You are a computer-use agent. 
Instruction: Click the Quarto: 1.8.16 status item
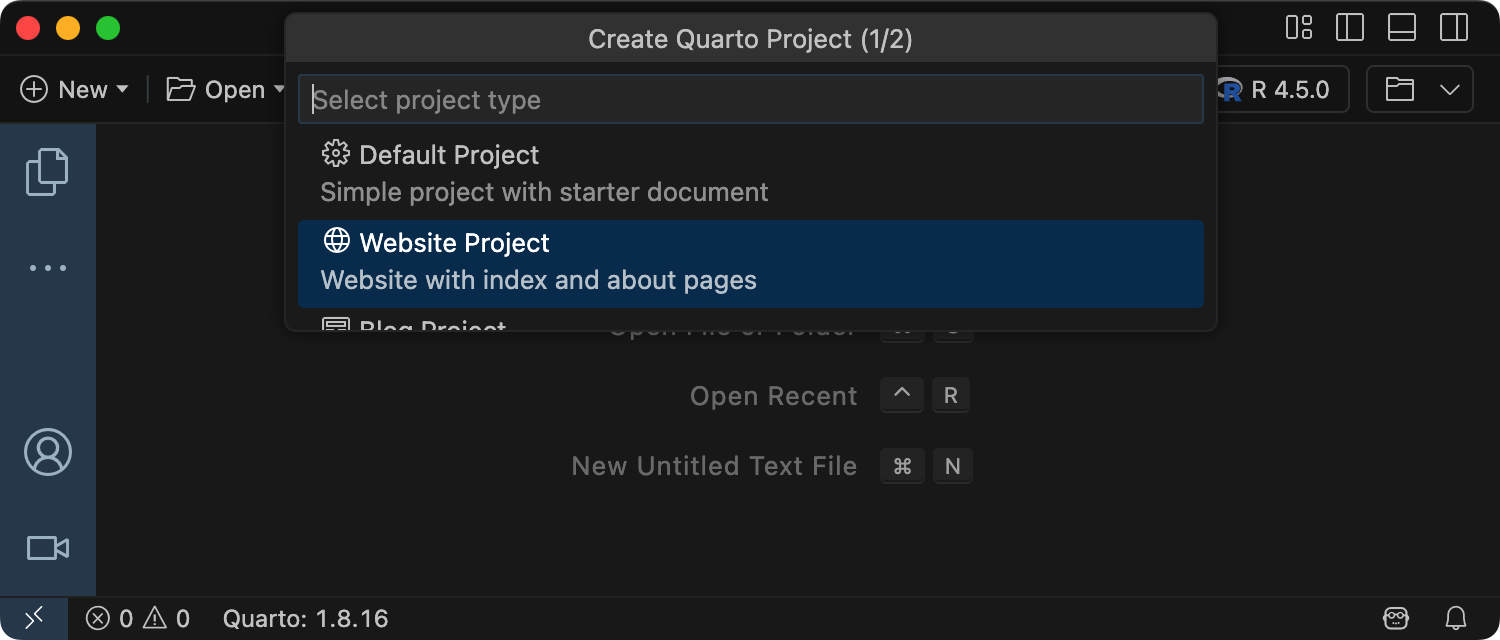305,618
